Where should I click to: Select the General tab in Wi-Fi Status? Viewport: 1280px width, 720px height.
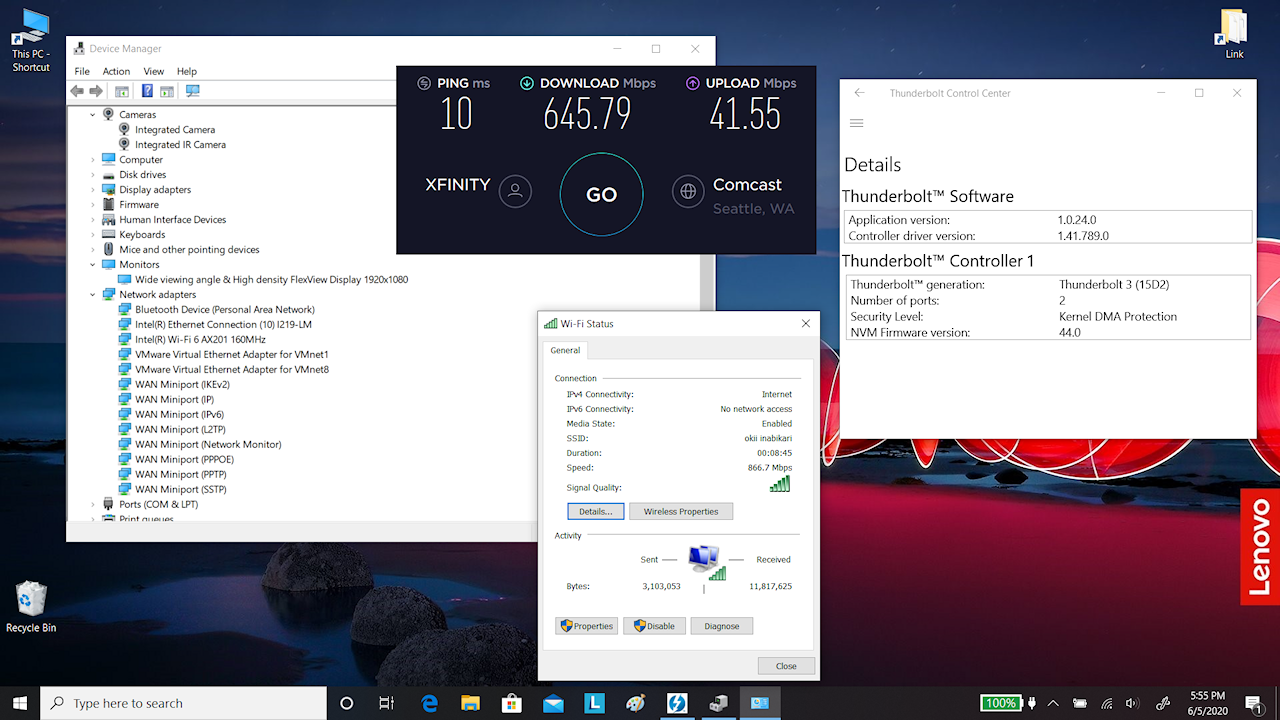pyautogui.click(x=565, y=350)
